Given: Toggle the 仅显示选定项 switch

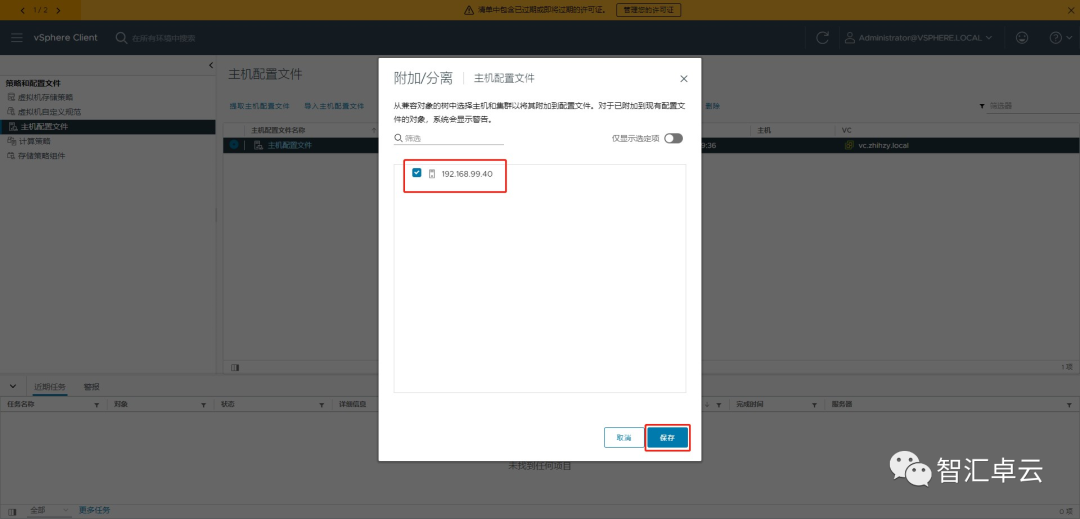Looking at the screenshot, I should [x=674, y=138].
